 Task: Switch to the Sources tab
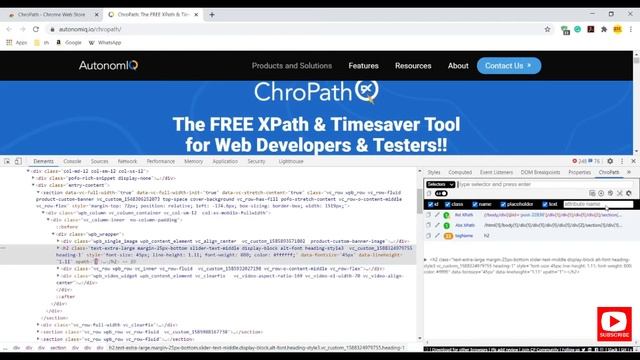tap(100, 161)
